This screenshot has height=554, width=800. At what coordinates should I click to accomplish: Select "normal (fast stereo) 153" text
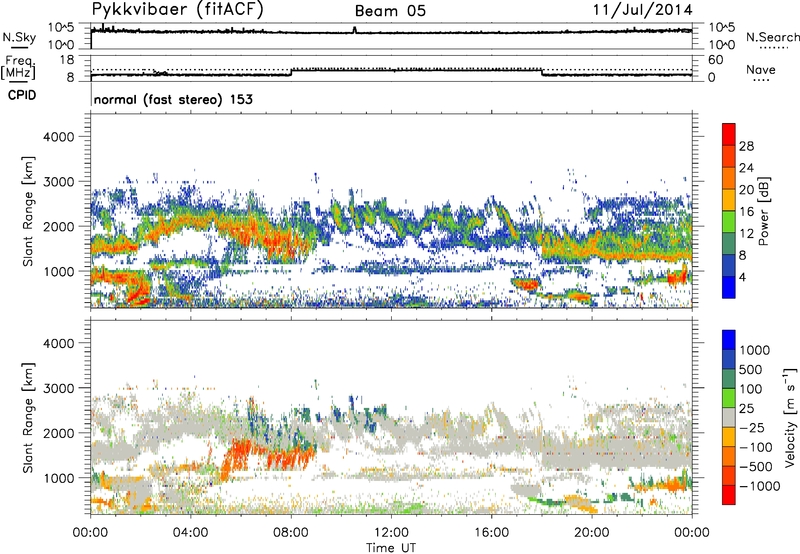pyautogui.click(x=173, y=99)
